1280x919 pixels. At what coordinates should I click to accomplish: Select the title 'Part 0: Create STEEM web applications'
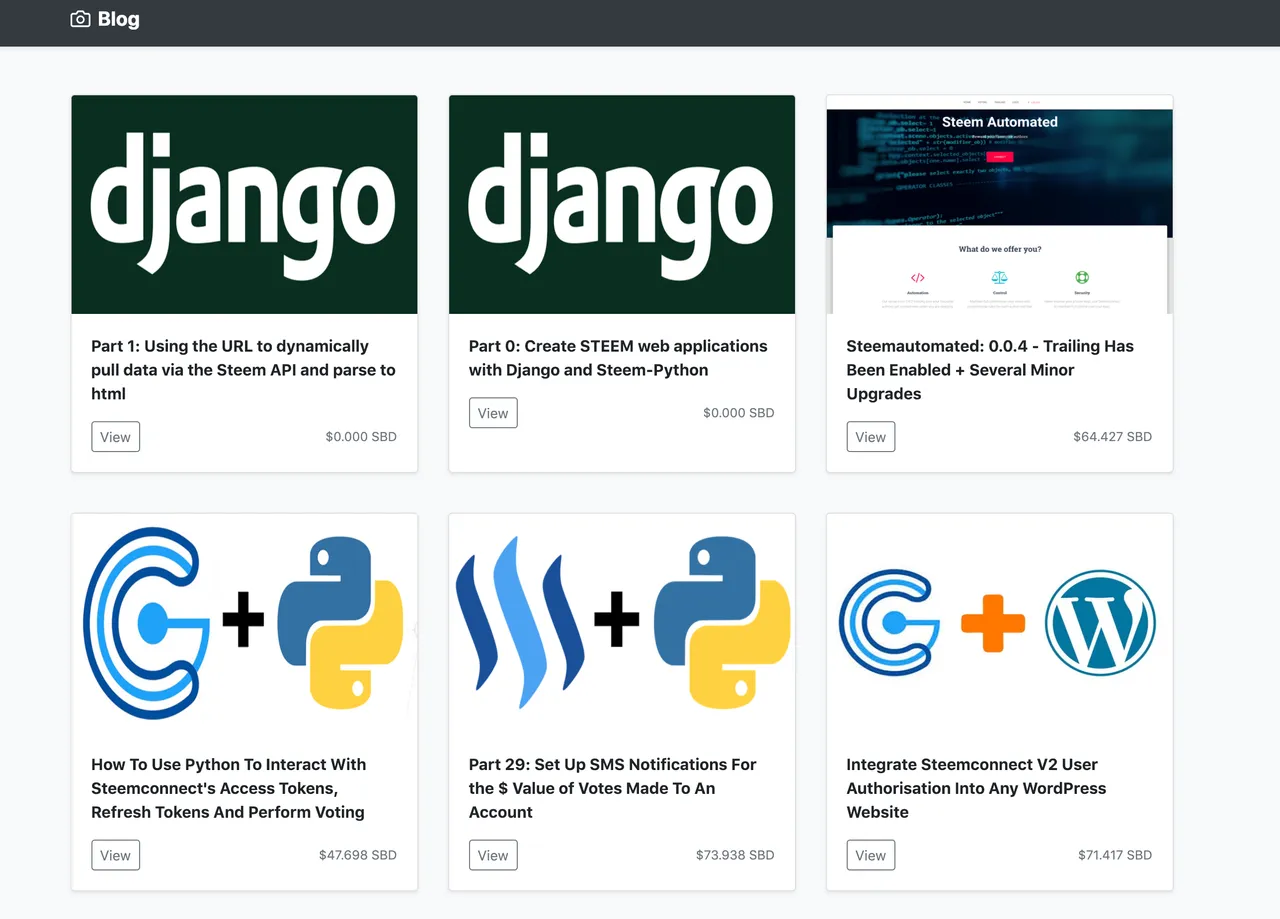(x=618, y=358)
